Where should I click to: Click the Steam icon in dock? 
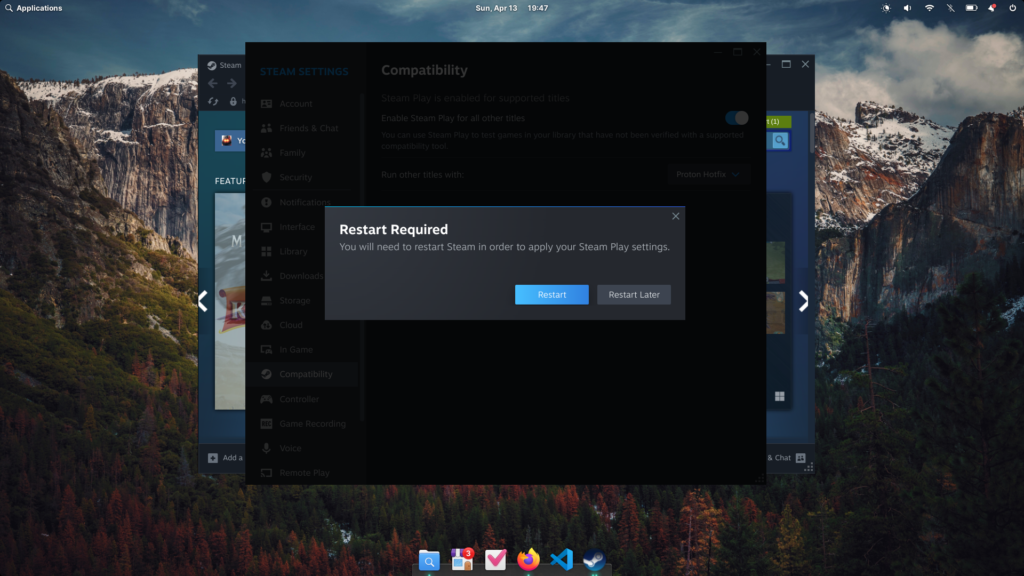(594, 560)
